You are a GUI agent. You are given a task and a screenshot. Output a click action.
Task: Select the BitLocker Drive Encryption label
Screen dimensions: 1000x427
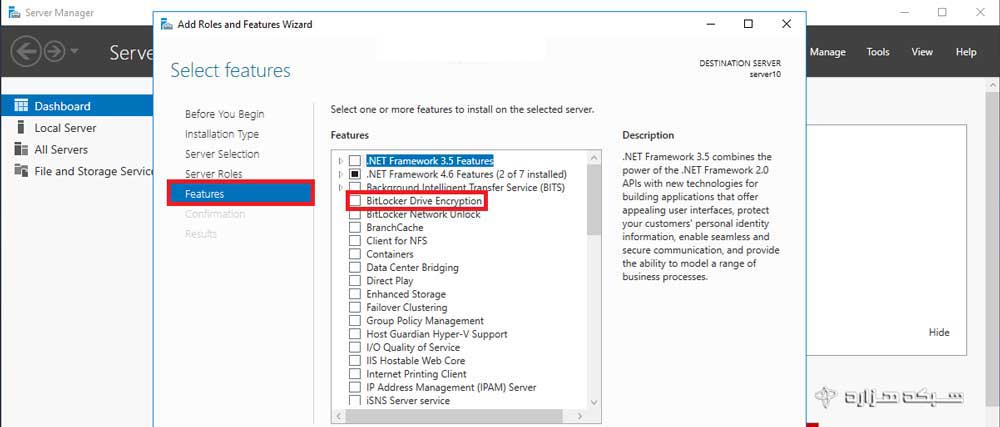423,201
